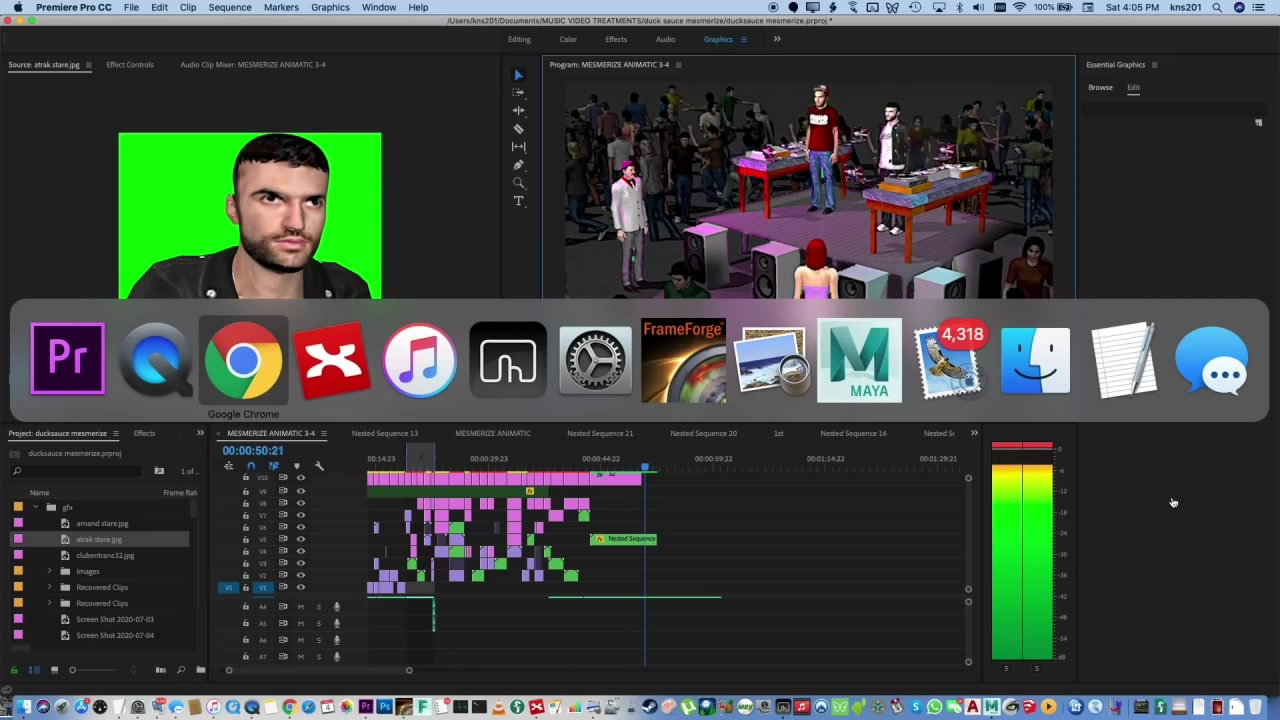This screenshot has width=1280, height=720.
Task: Click Add Marker icon in timeline
Action: coord(296,466)
